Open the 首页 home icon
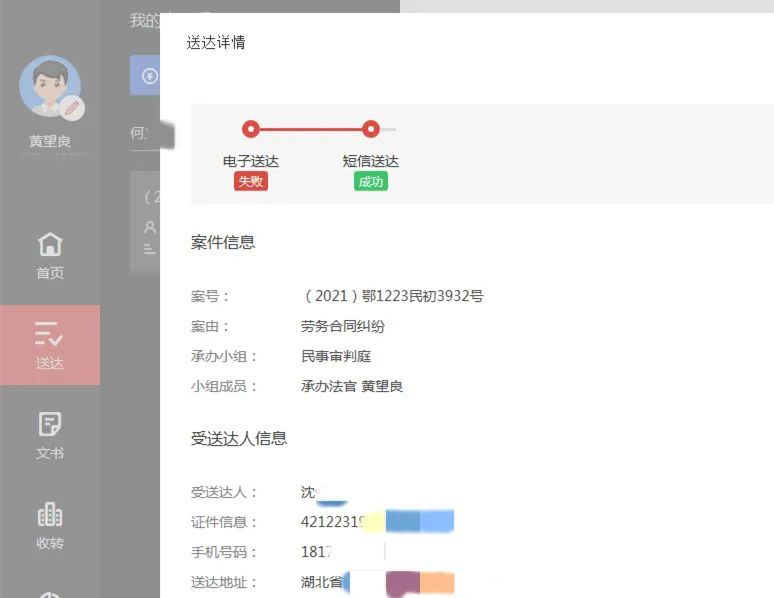Image resolution: width=774 pixels, height=598 pixels. pos(50,244)
